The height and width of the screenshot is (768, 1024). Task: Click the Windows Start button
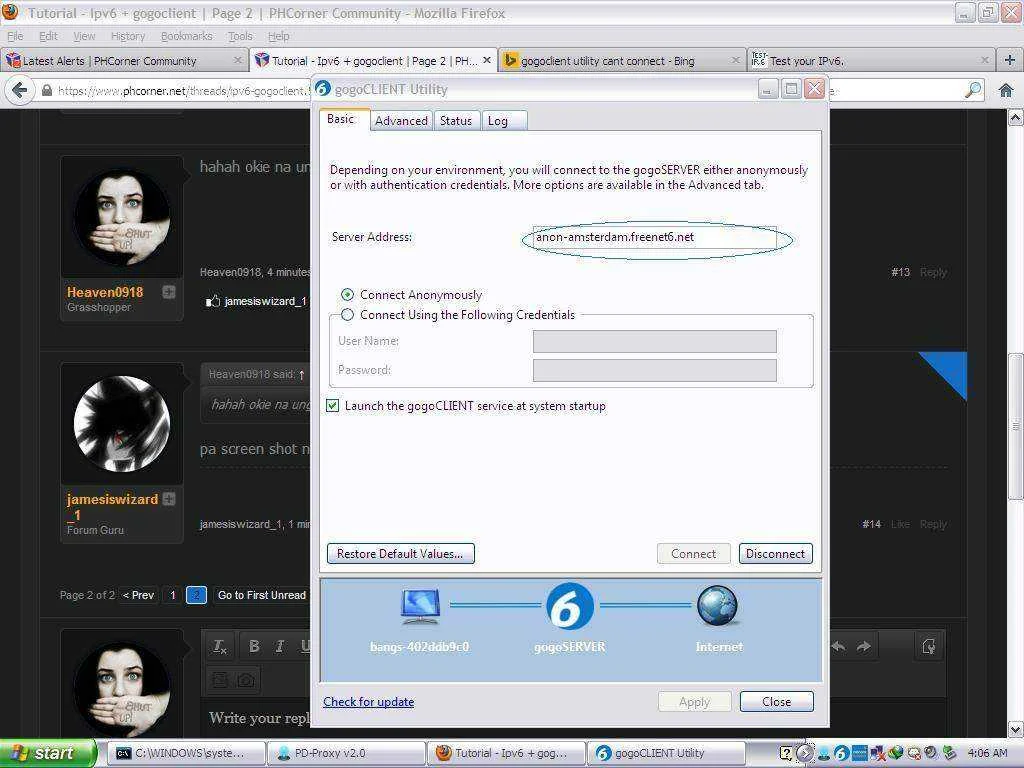[x=48, y=753]
